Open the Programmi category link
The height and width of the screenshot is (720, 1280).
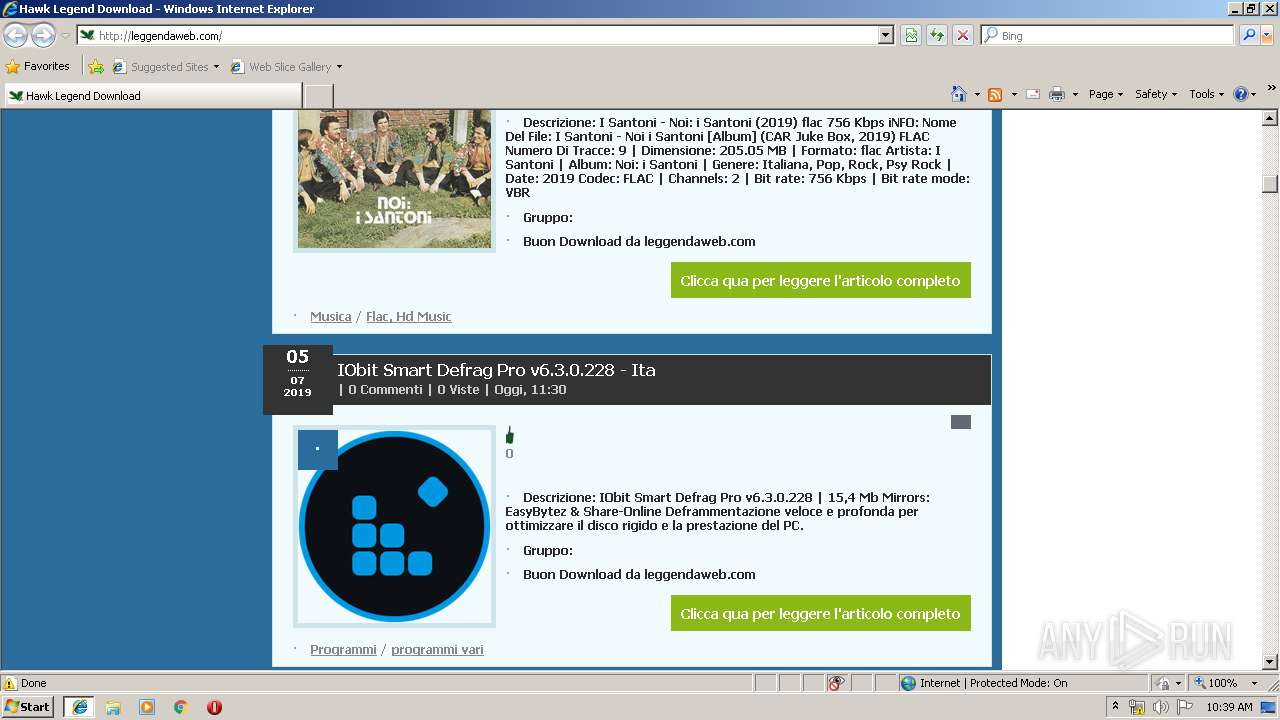pyautogui.click(x=343, y=649)
